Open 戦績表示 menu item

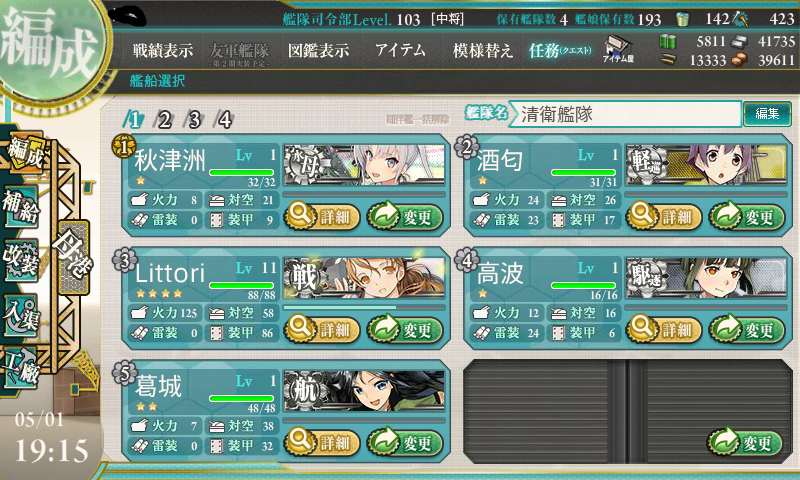163,50
